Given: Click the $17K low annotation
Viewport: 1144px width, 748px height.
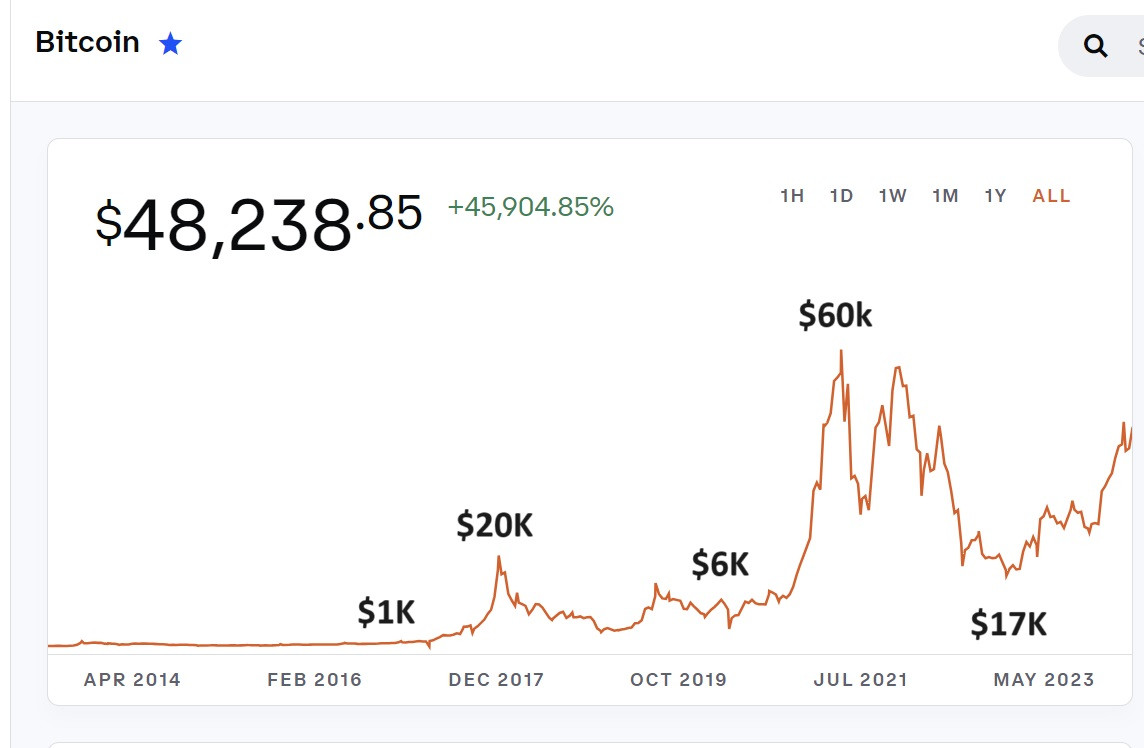Looking at the screenshot, I should tap(1008, 624).
